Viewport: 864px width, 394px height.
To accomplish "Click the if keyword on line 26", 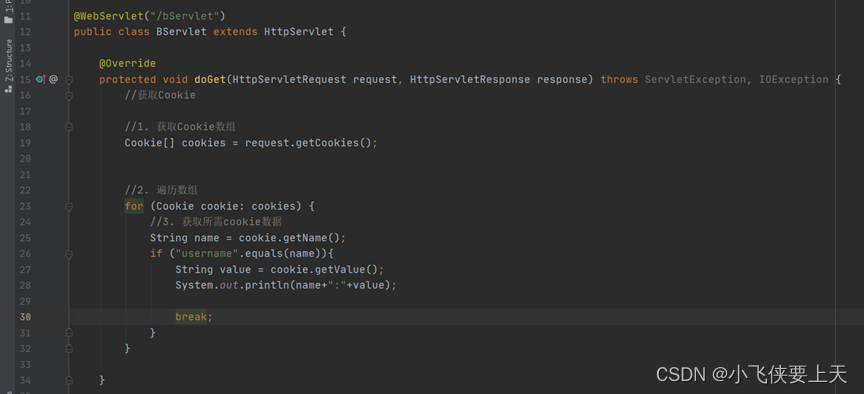I will pyautogui.click(x=156, y=253).
